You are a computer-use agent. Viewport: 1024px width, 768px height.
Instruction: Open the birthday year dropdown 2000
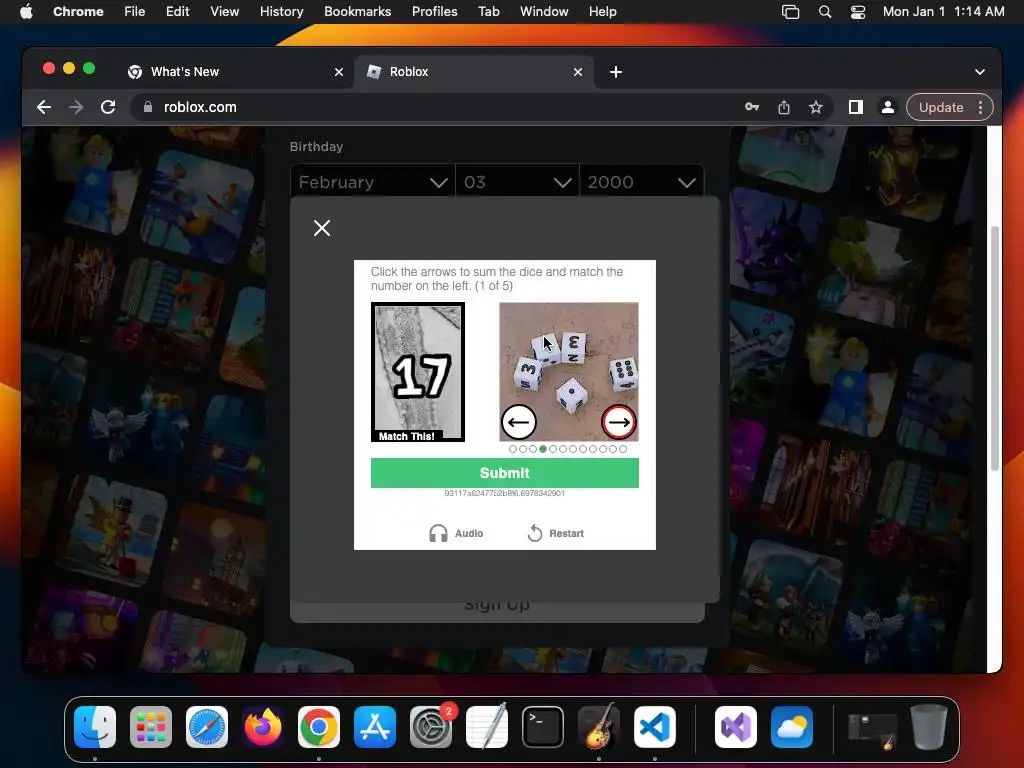tap(641, 182)
